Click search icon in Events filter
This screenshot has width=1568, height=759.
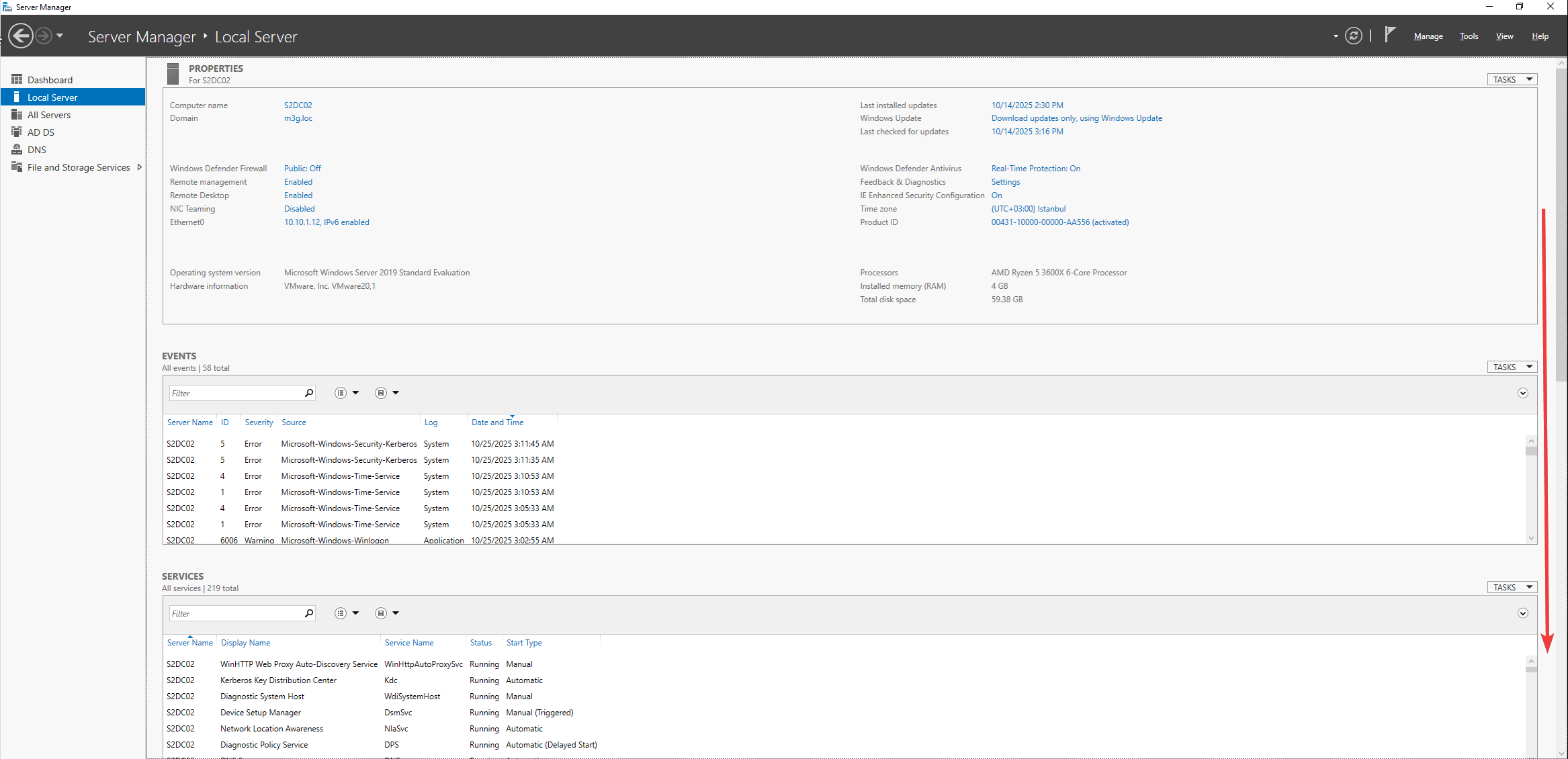coord(309,393)
